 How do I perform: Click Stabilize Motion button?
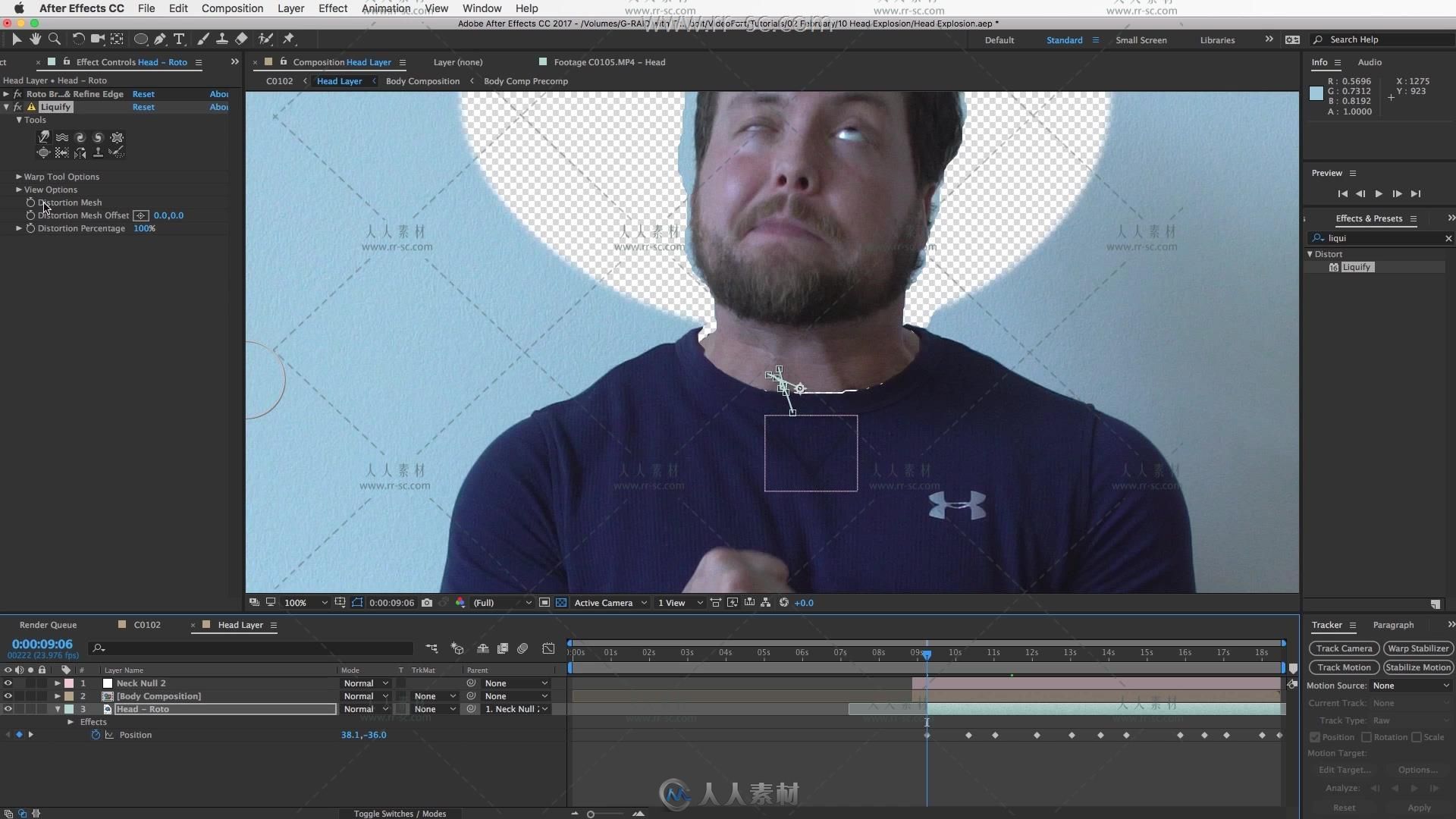pyautogui.click(x=1418, y=667)
